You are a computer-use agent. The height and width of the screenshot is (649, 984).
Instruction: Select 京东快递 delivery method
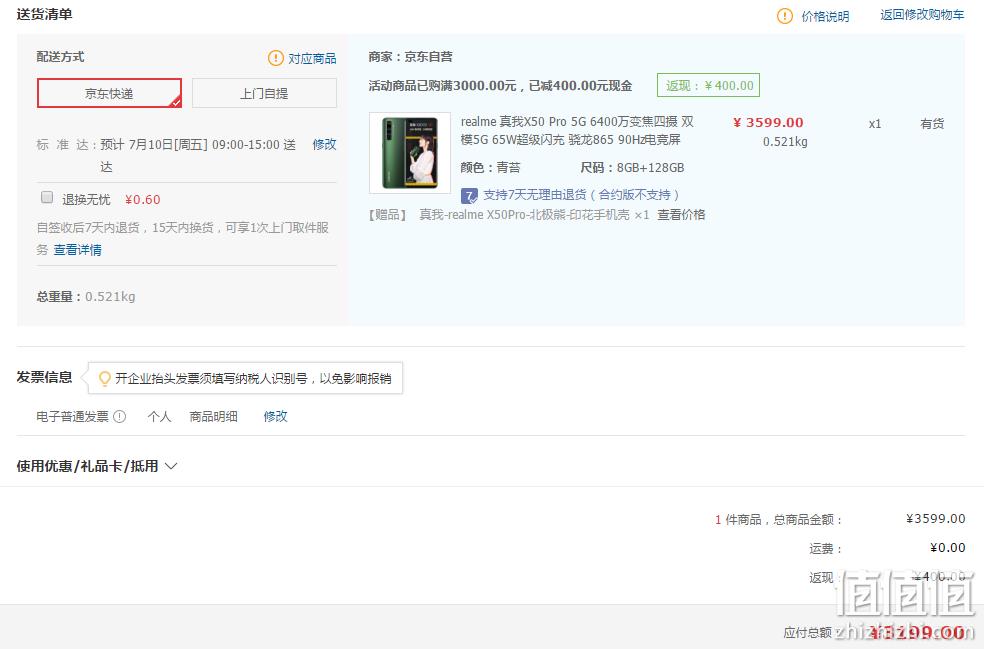[109, 93]
